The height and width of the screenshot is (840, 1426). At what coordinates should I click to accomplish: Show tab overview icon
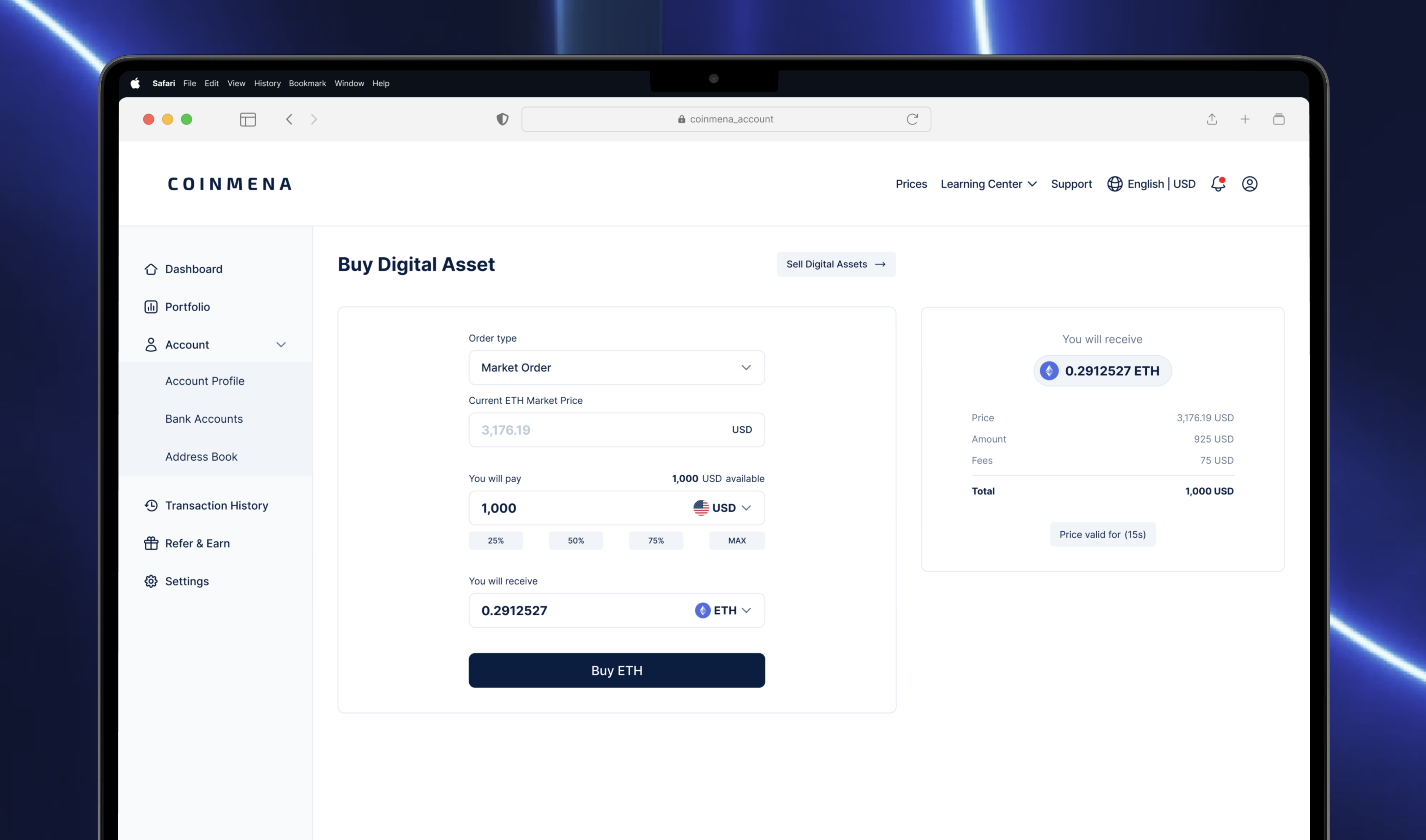(1279, 119)
